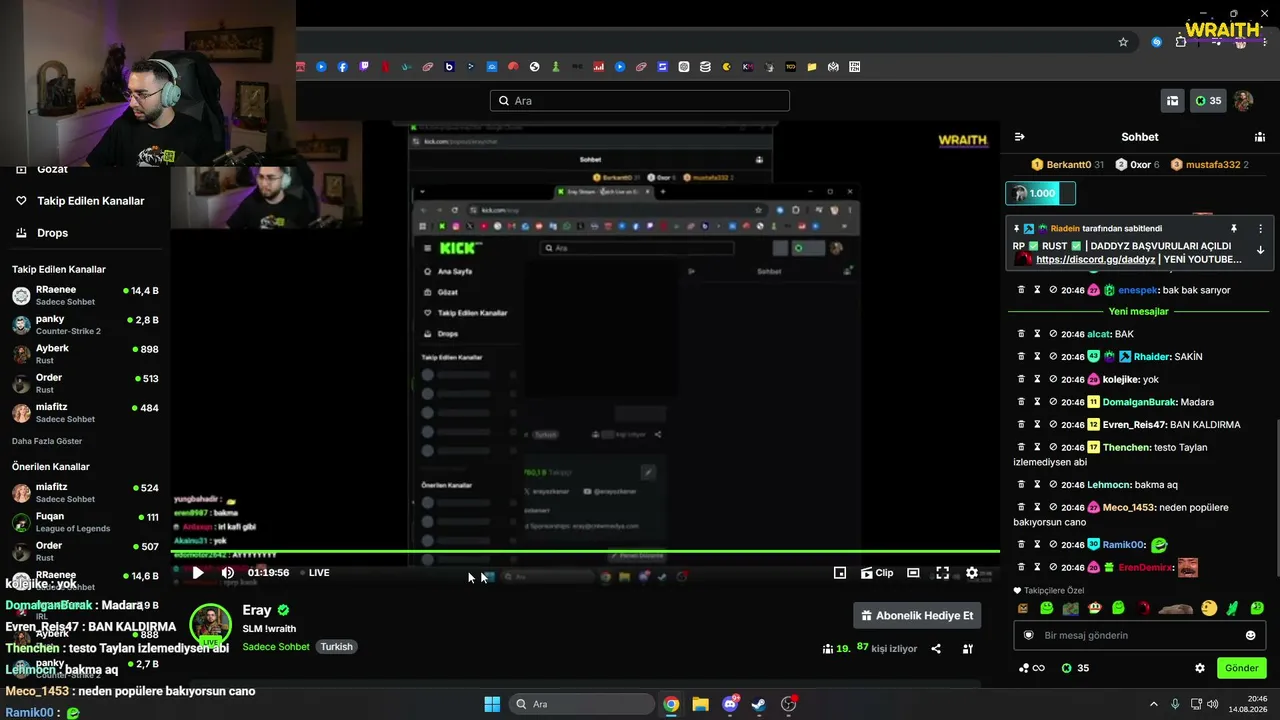The image size is (1280, 720).
Task: Play the live stream video
Action: click(x=197, y=573)
